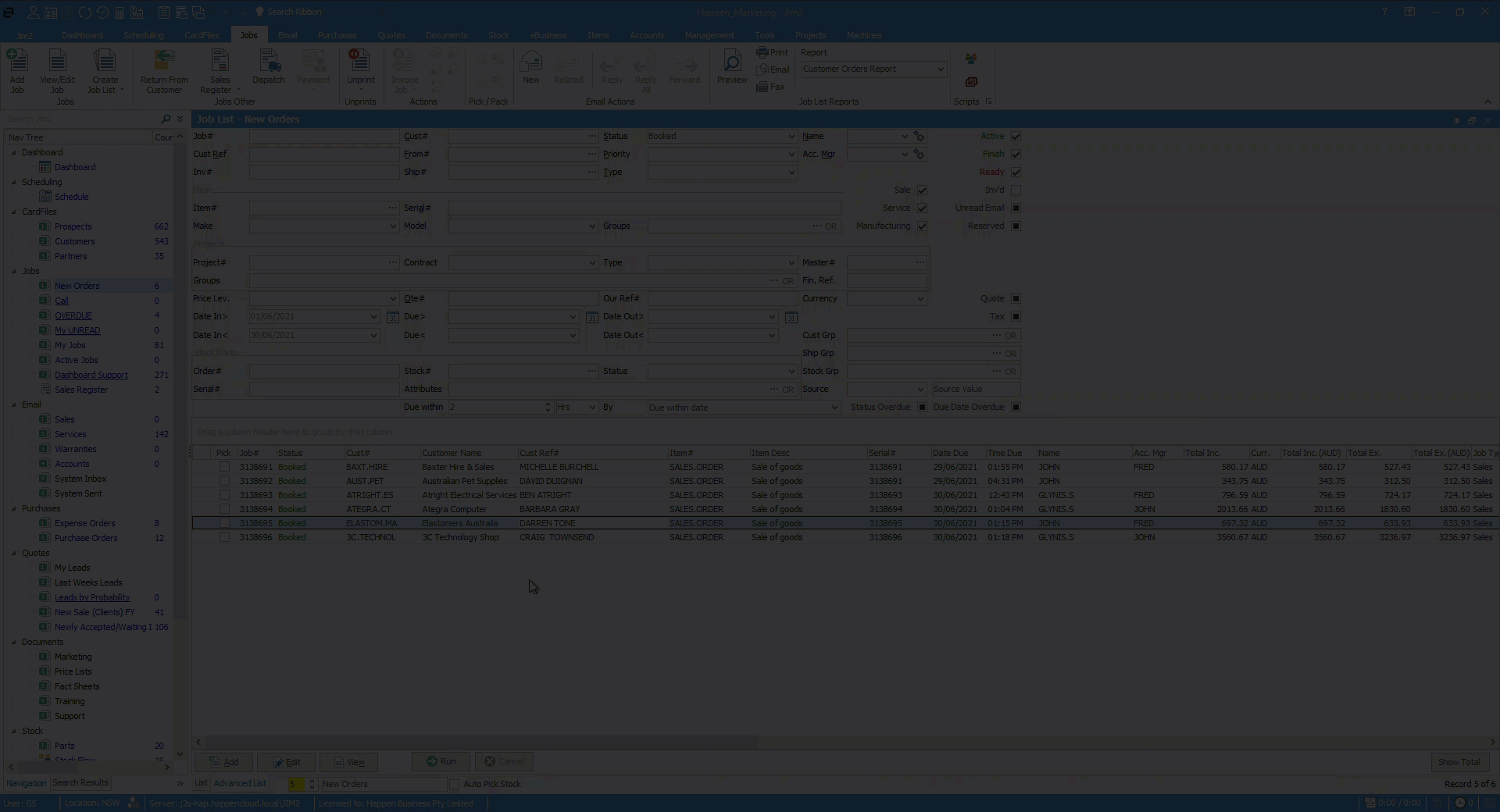1500x812 pixels.
Task: Expand the Customer Orders Report dropdown
Action: tap(940, 69)
